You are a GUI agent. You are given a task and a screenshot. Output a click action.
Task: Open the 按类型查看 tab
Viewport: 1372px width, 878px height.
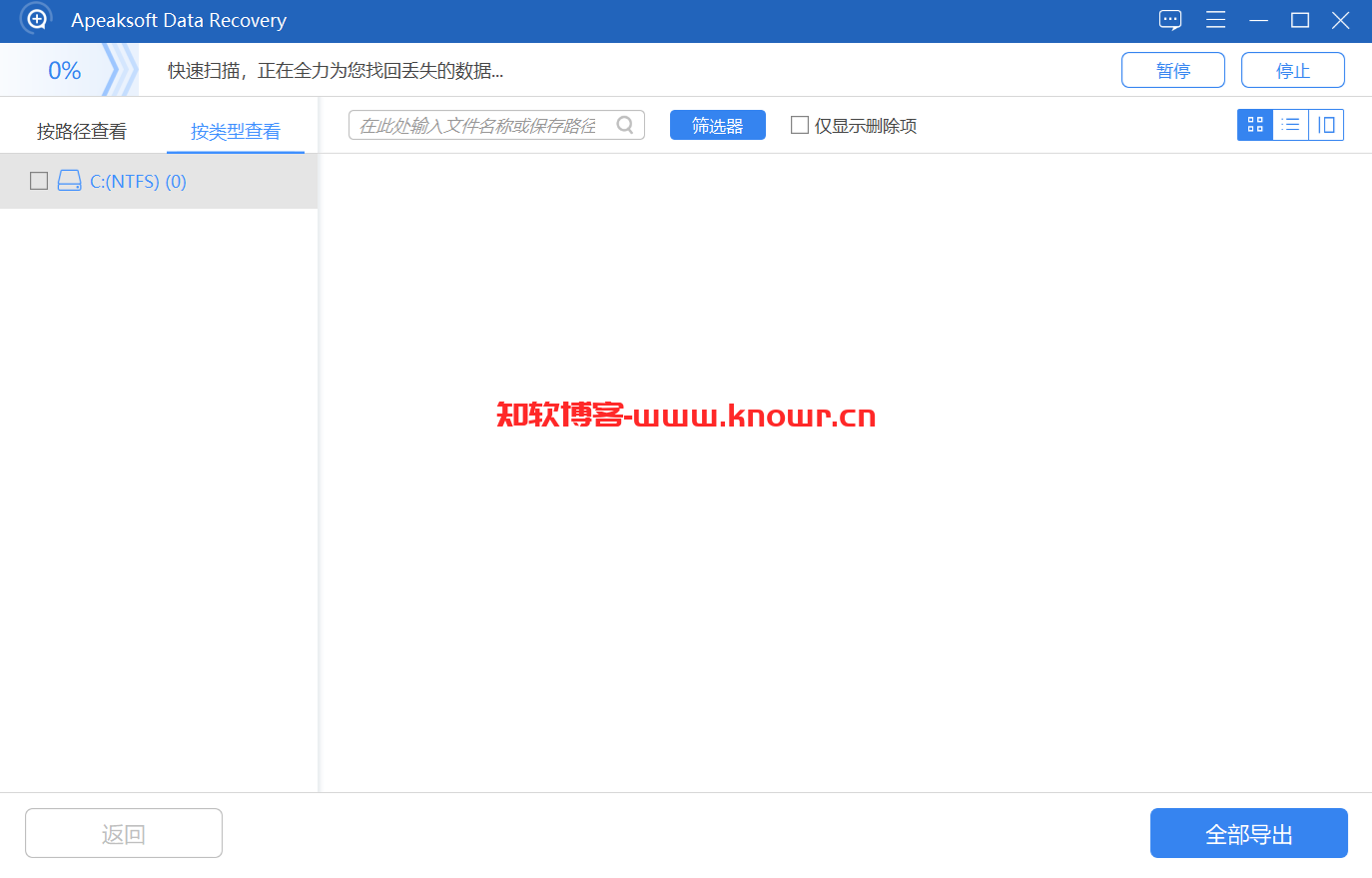tap(236, 131)
